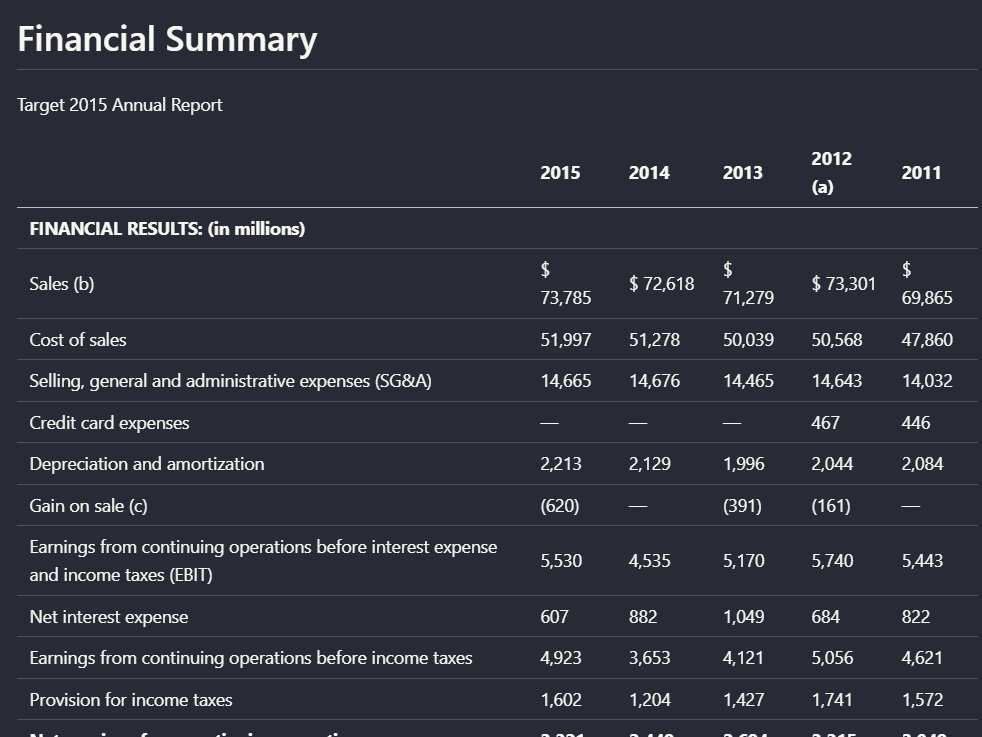This screenshot has height=737, width=982.
Task: Click the Sales (b) row label
Action: point(61,284)
